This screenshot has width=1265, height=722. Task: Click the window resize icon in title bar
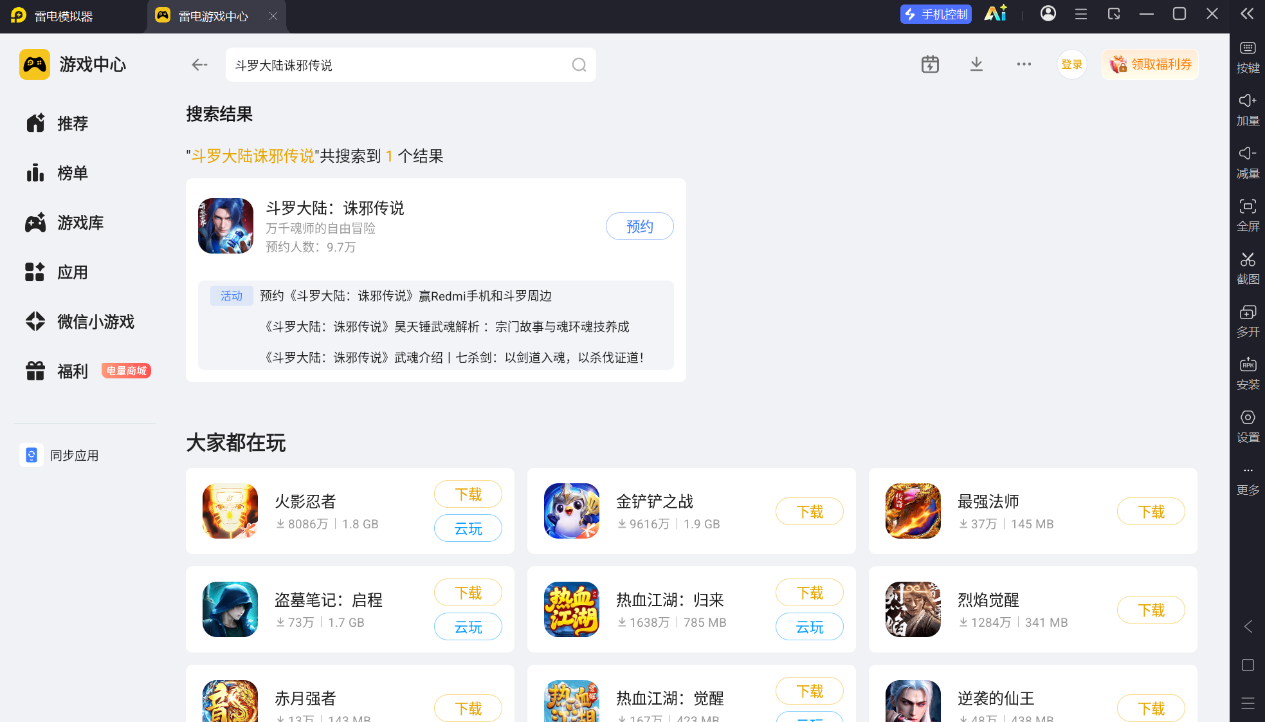pos(1114,14)
